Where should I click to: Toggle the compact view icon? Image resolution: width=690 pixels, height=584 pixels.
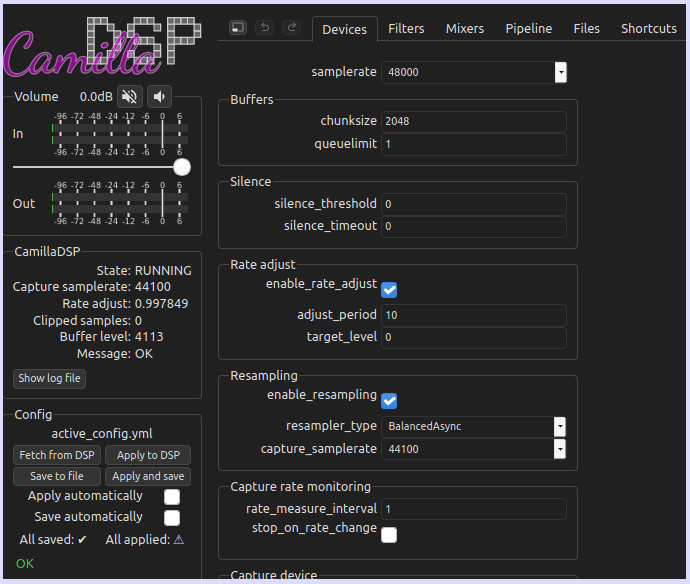(238, 28)
